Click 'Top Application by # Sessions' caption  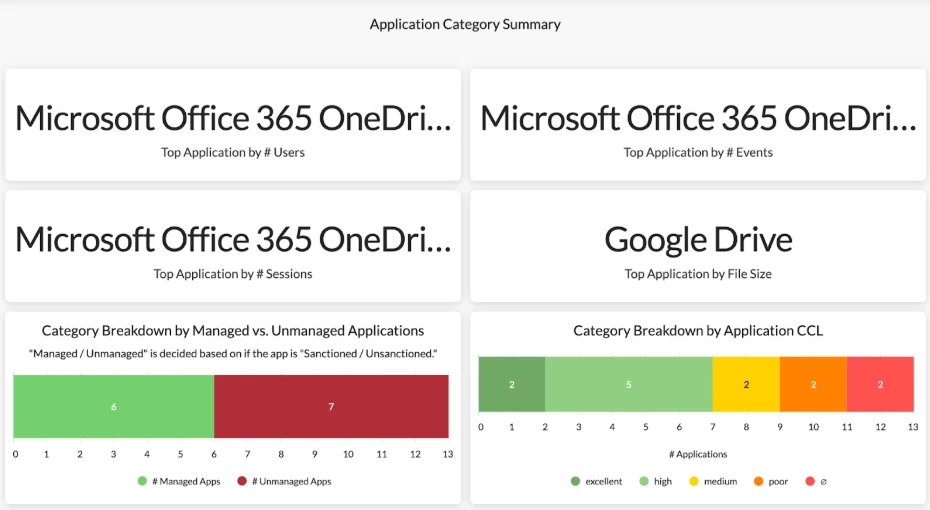pyautogui.click(x=233, y=274)
